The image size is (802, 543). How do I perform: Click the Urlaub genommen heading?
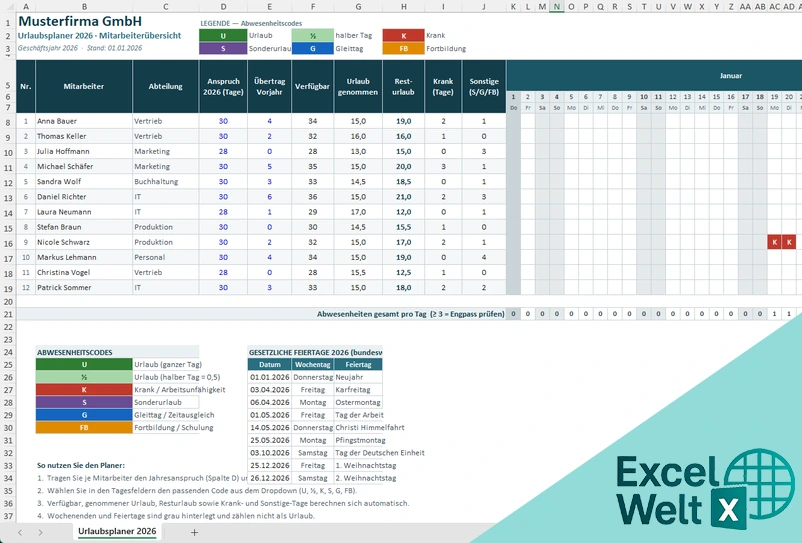pos(358,86)
